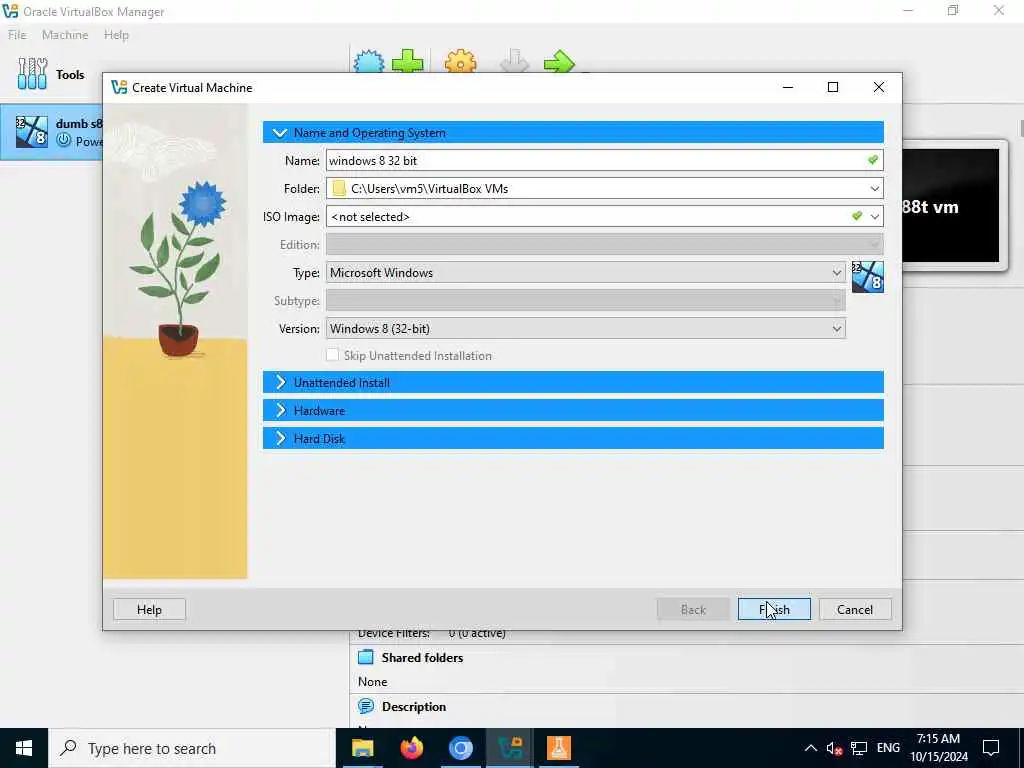Viewport: 1024px width, 768px height.
Task: Click the ENG language indicator
Action: pyautogui.click(x=888, y=748)
